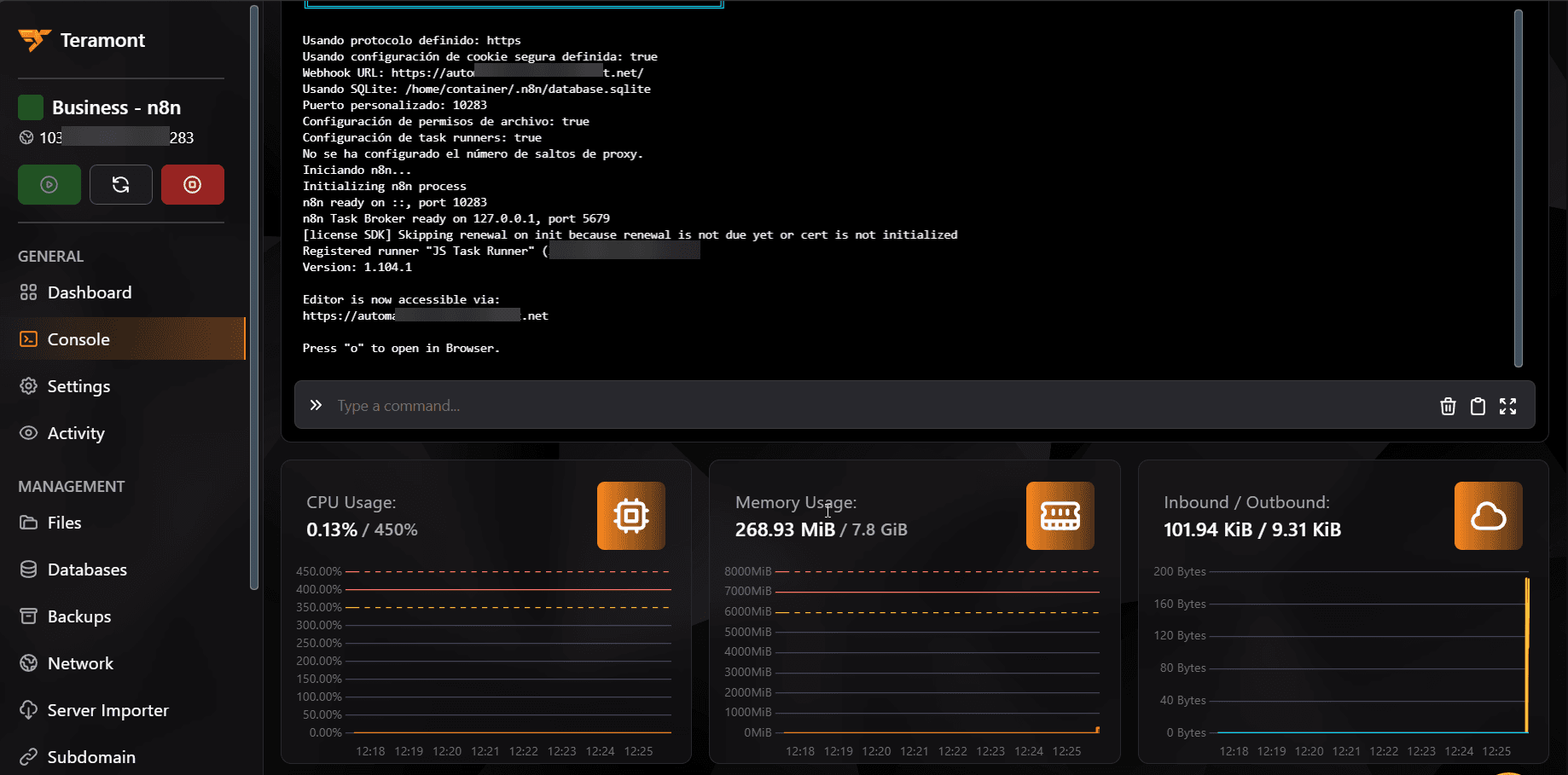The height and width of the screenshot is (775, 1568).
Task: Copy console output with clipboard icon
Action: coord(1478,406)
